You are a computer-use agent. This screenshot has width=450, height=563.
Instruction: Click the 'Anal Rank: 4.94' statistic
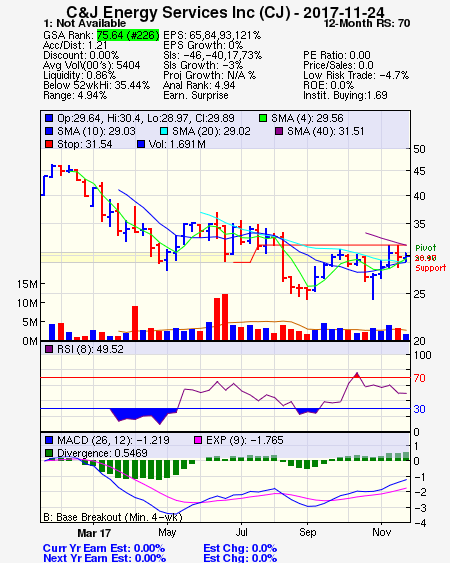click(x=199, y=85)
